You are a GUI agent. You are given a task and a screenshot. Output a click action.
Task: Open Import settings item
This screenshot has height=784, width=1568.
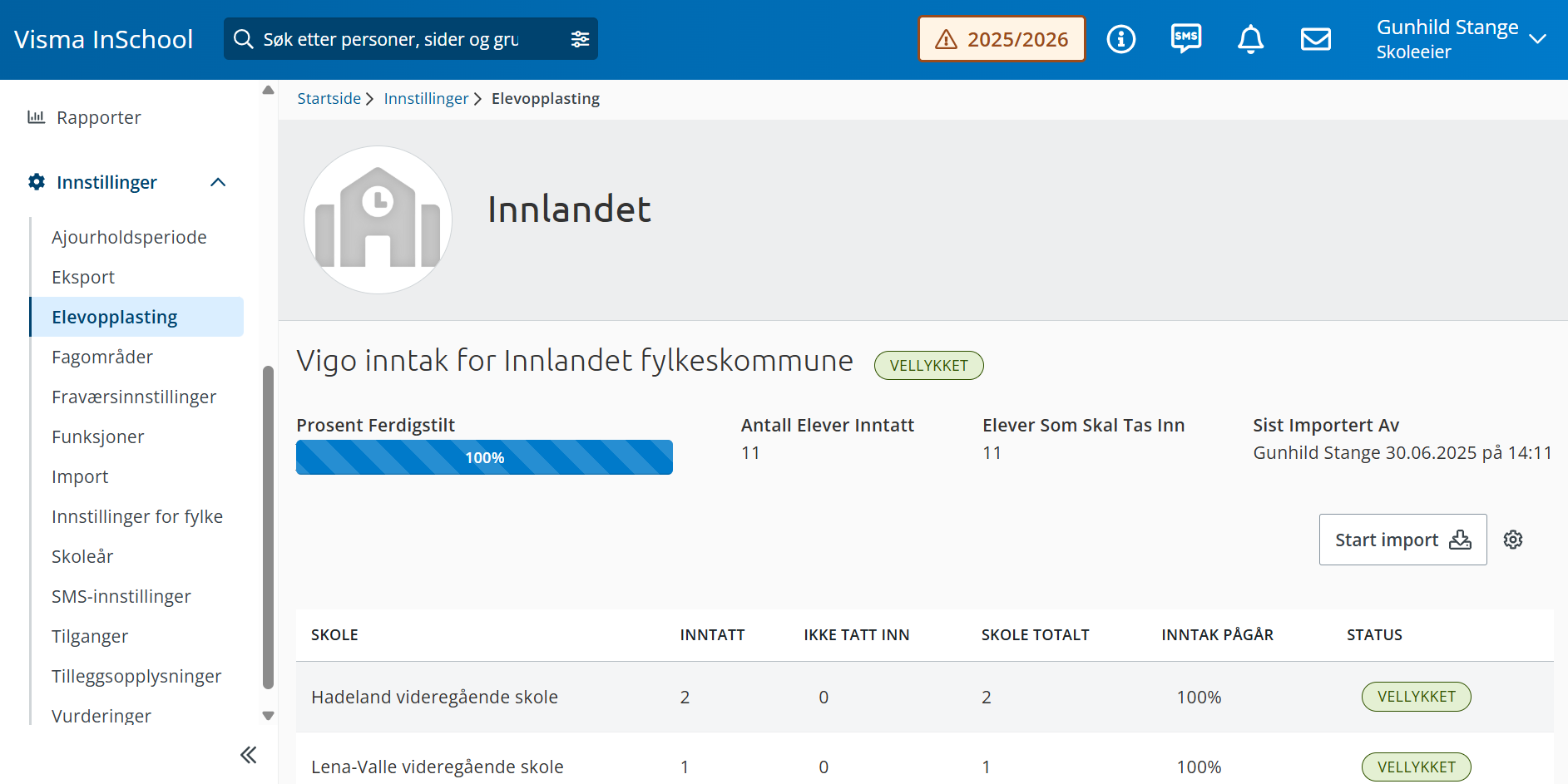[80, 476]
